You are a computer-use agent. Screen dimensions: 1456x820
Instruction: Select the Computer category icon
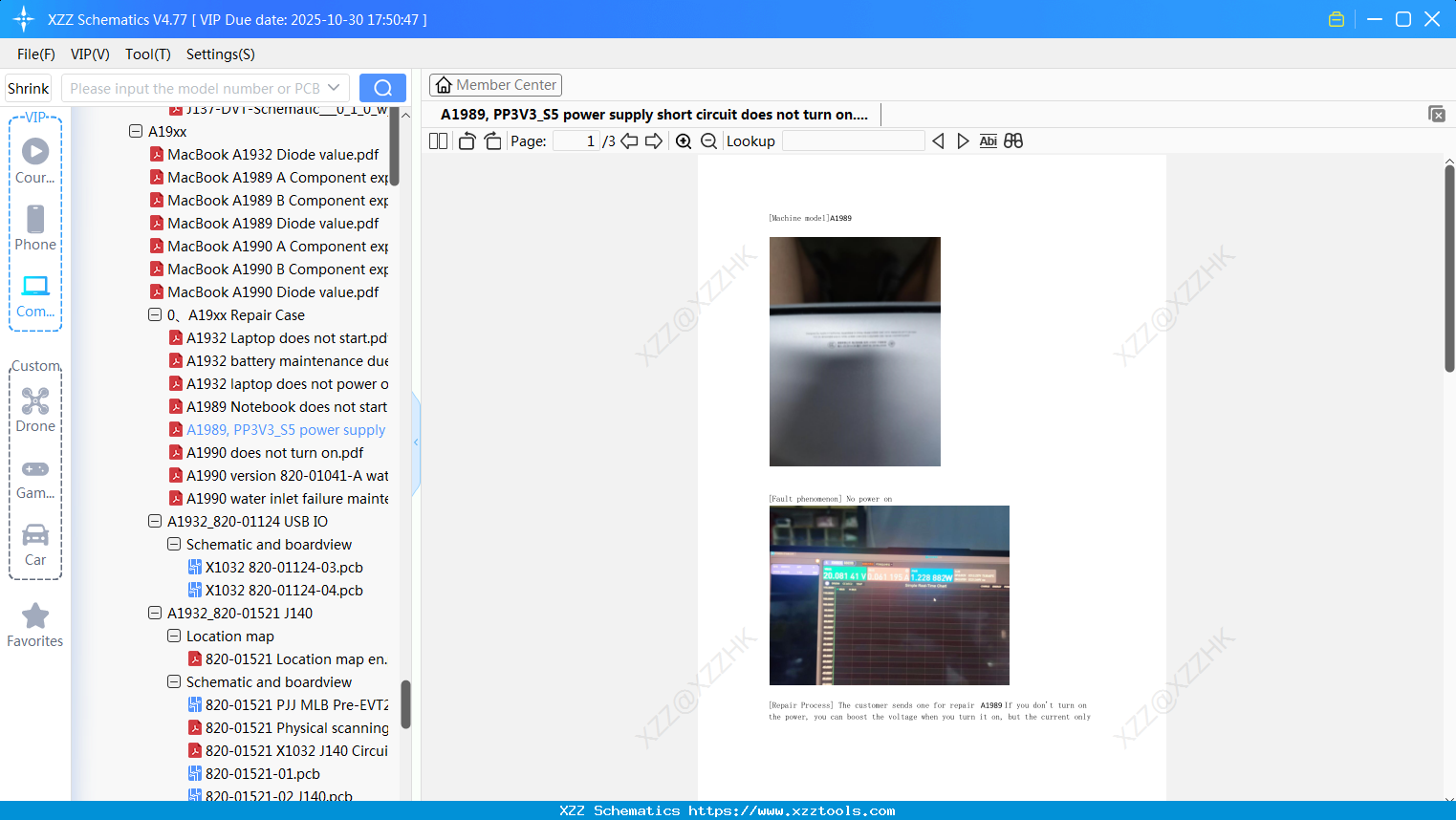(35, 295)
